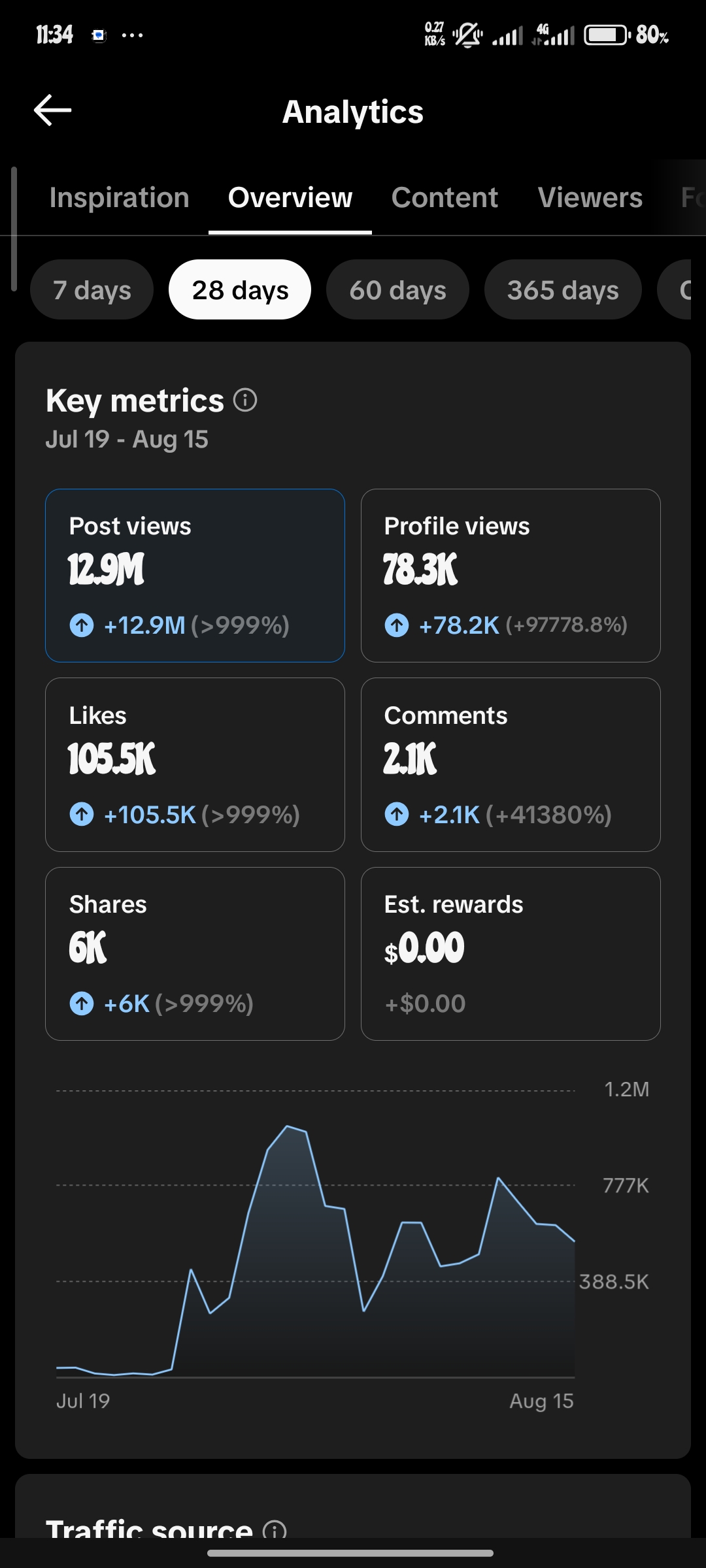Switch to the Inspiration tab

(119, 197)
